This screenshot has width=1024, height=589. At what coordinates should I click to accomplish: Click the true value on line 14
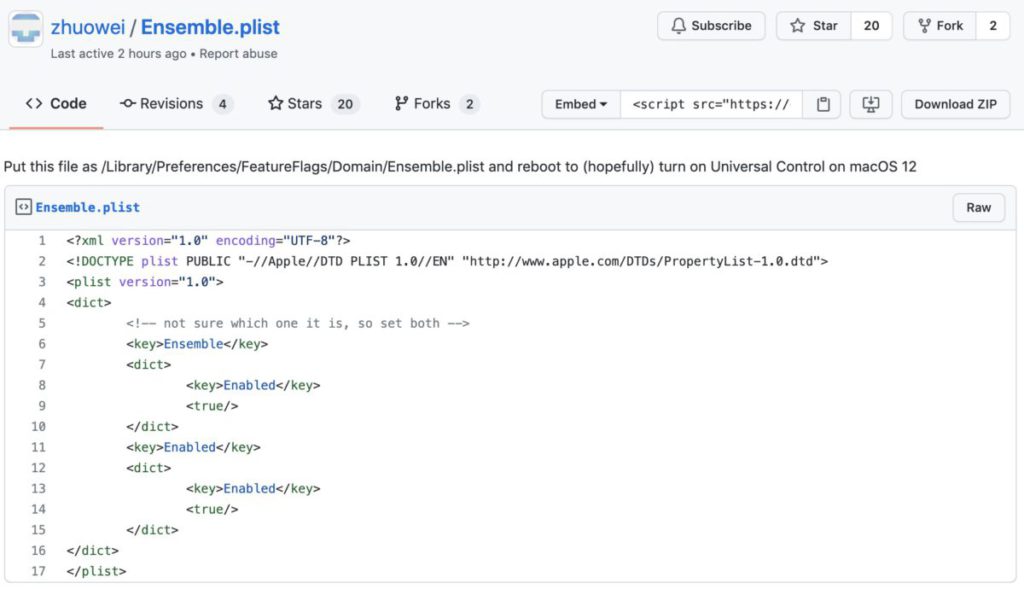pyautogui.click(x=212, y=509)
